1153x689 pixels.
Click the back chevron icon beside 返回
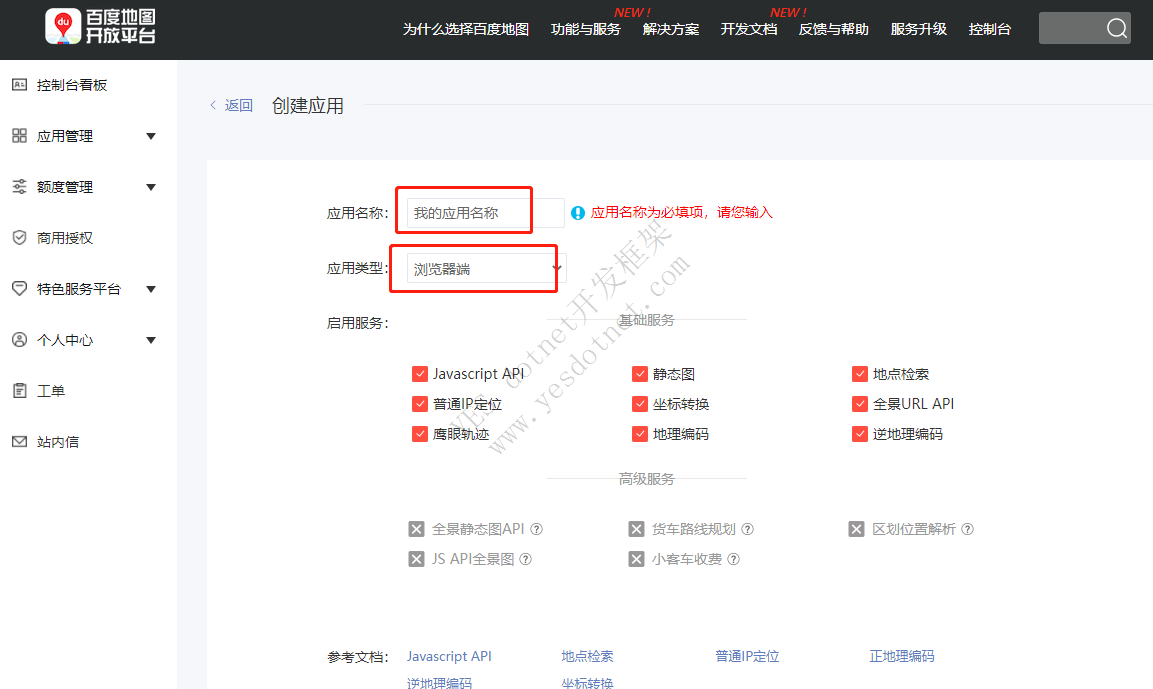(213, 105)
